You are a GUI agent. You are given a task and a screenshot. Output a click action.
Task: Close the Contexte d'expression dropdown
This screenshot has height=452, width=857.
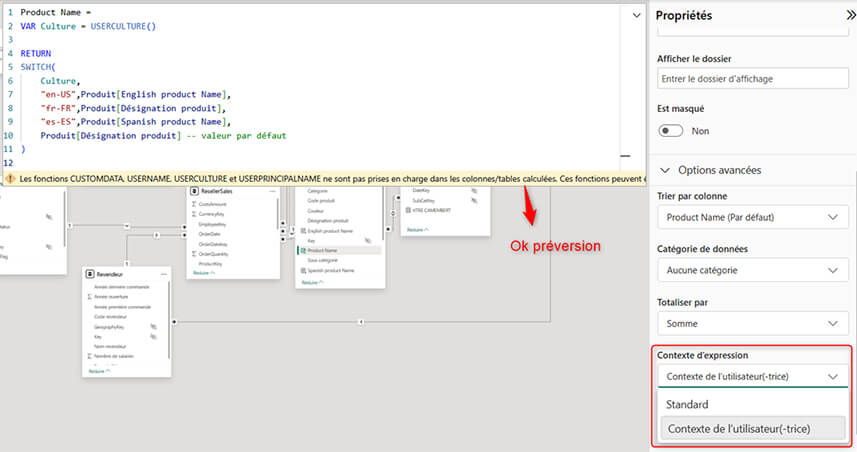(753, 377)
